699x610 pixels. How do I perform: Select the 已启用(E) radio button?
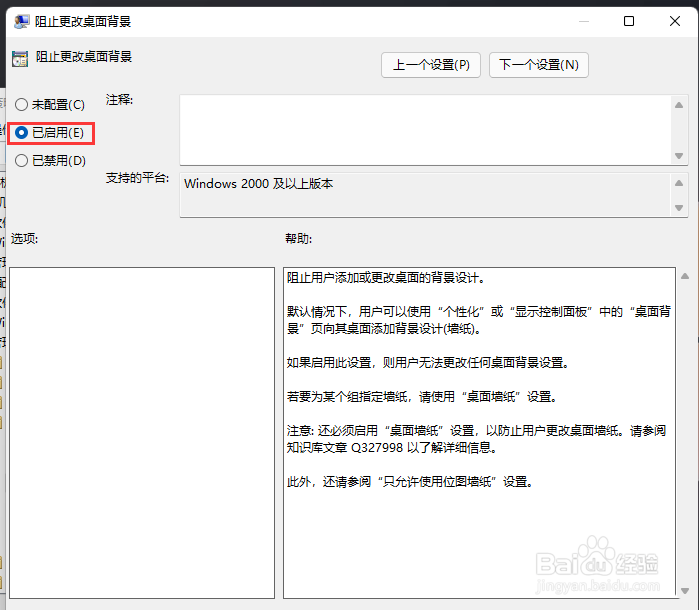pos(49,133)
